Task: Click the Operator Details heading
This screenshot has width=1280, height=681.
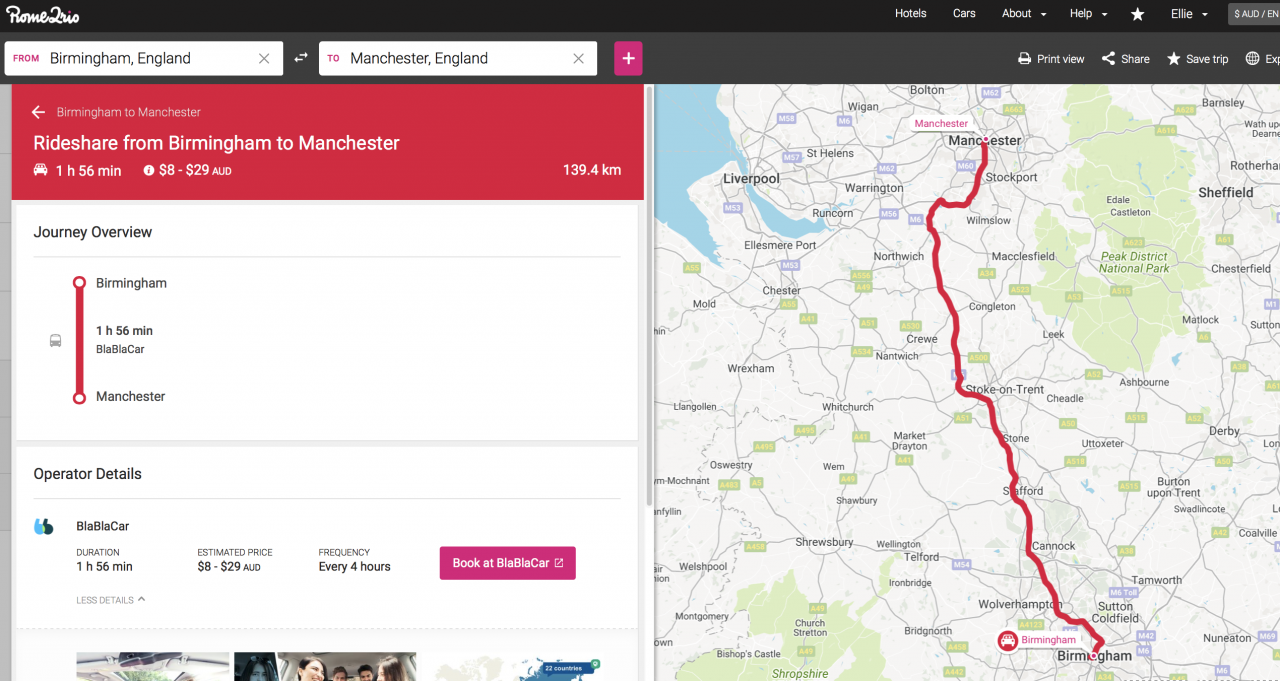Action: tap(88, 474)
